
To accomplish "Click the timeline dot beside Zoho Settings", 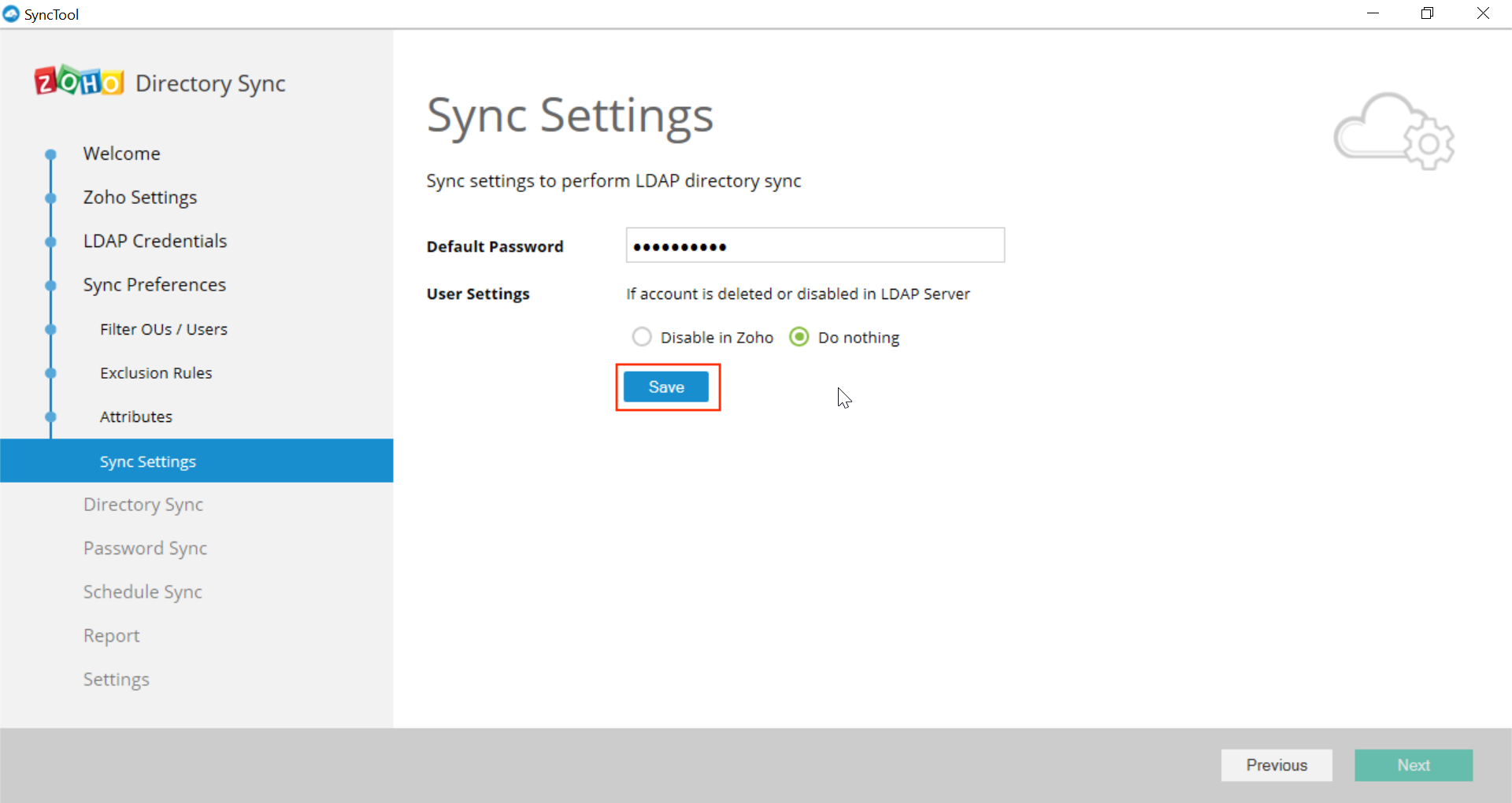I will pos(50,198).
